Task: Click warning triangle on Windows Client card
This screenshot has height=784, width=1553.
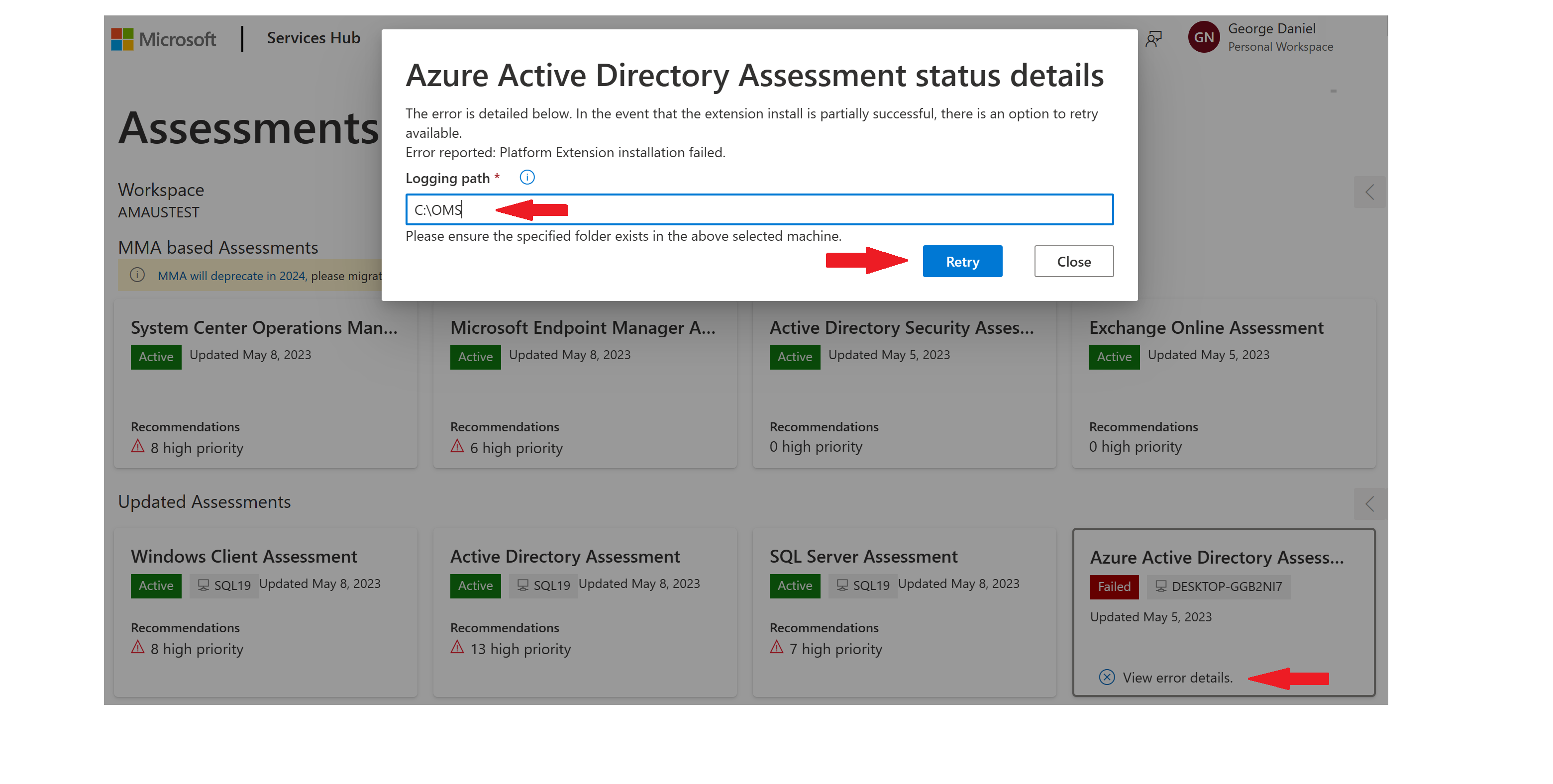Action: 137,647
